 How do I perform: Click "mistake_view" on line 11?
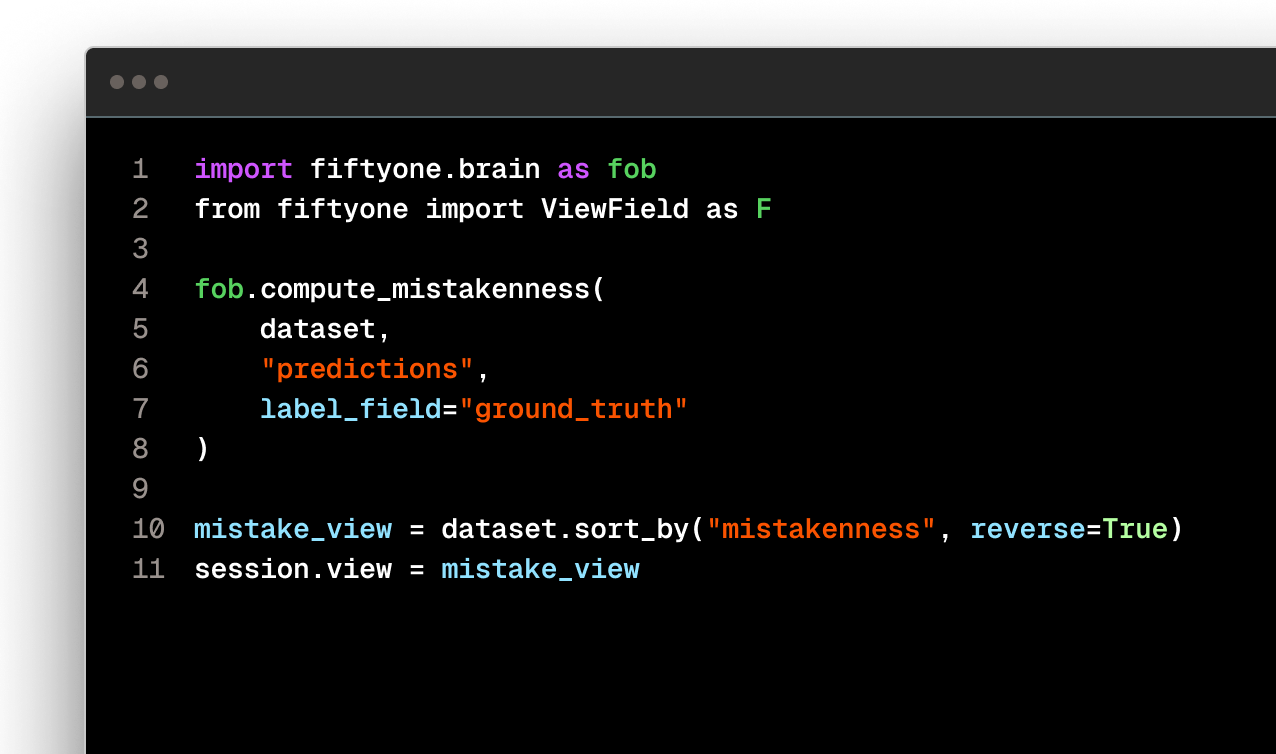[x=541, y=570]
